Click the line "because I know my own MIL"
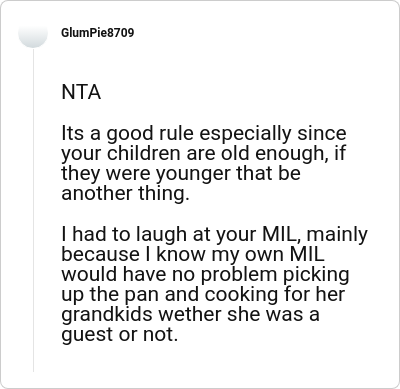 [193, 254]
